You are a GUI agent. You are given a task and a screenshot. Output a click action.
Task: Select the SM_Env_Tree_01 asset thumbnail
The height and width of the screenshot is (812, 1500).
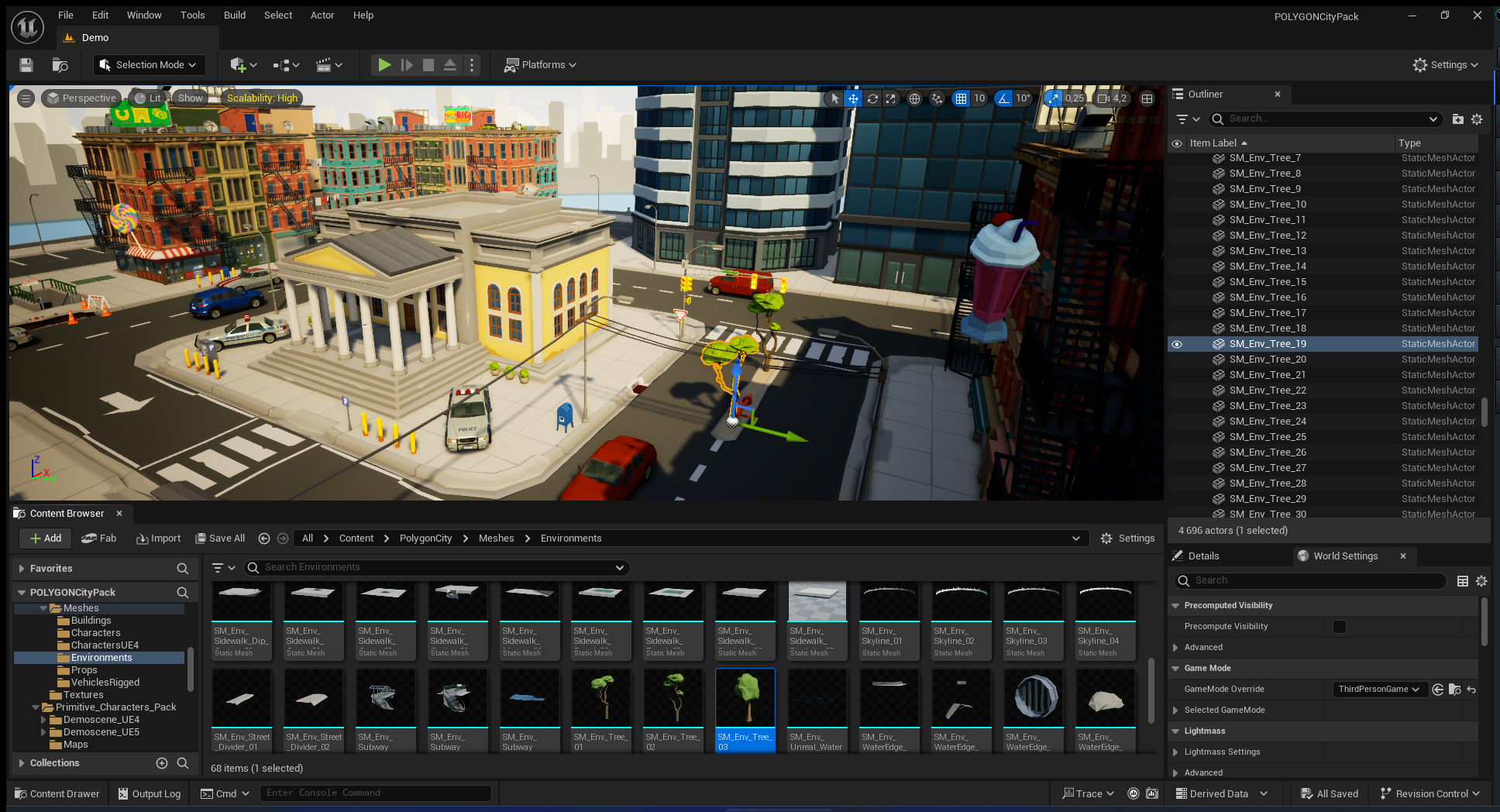pos(601,698)
